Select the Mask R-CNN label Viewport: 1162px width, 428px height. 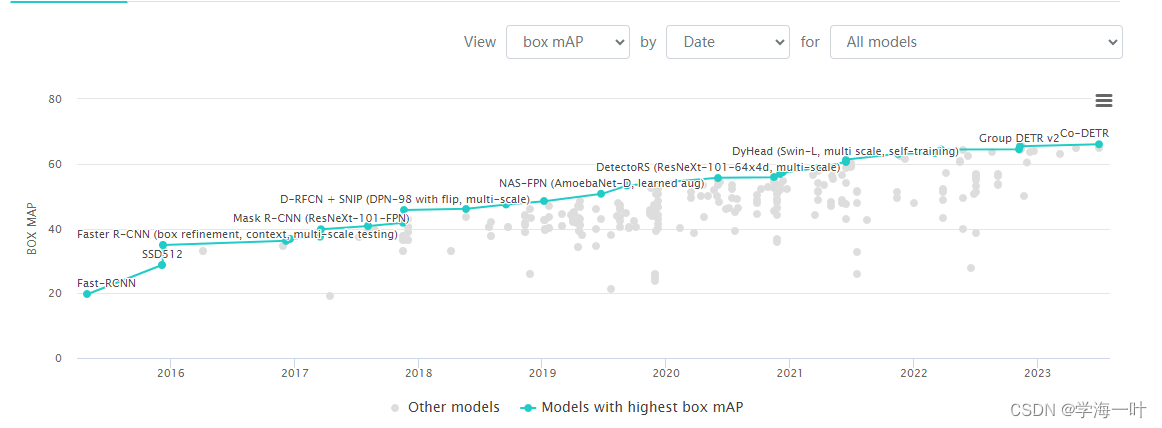[321, 218]
